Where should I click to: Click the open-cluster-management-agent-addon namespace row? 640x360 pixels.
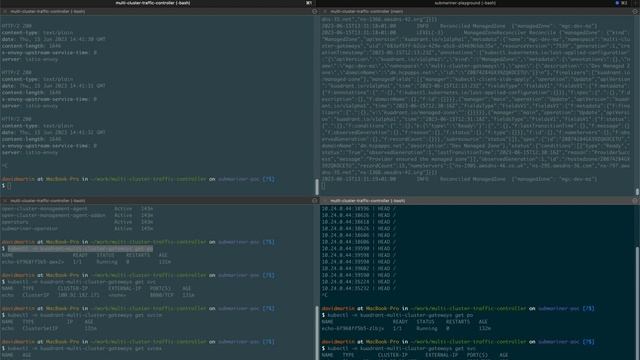click(x=77, y=216)
